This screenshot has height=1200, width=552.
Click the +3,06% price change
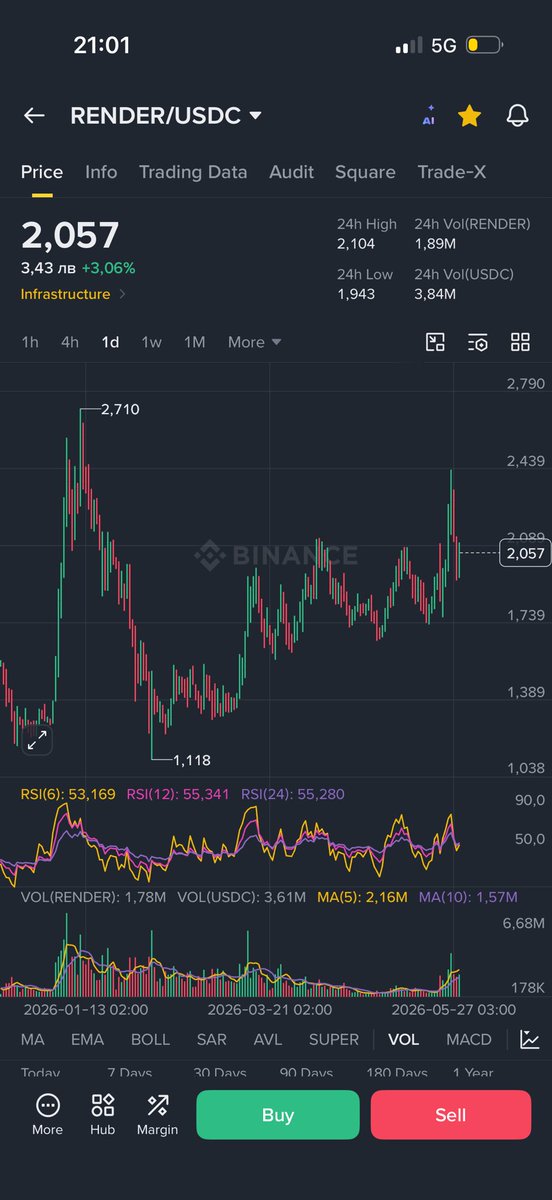point(109,268)
